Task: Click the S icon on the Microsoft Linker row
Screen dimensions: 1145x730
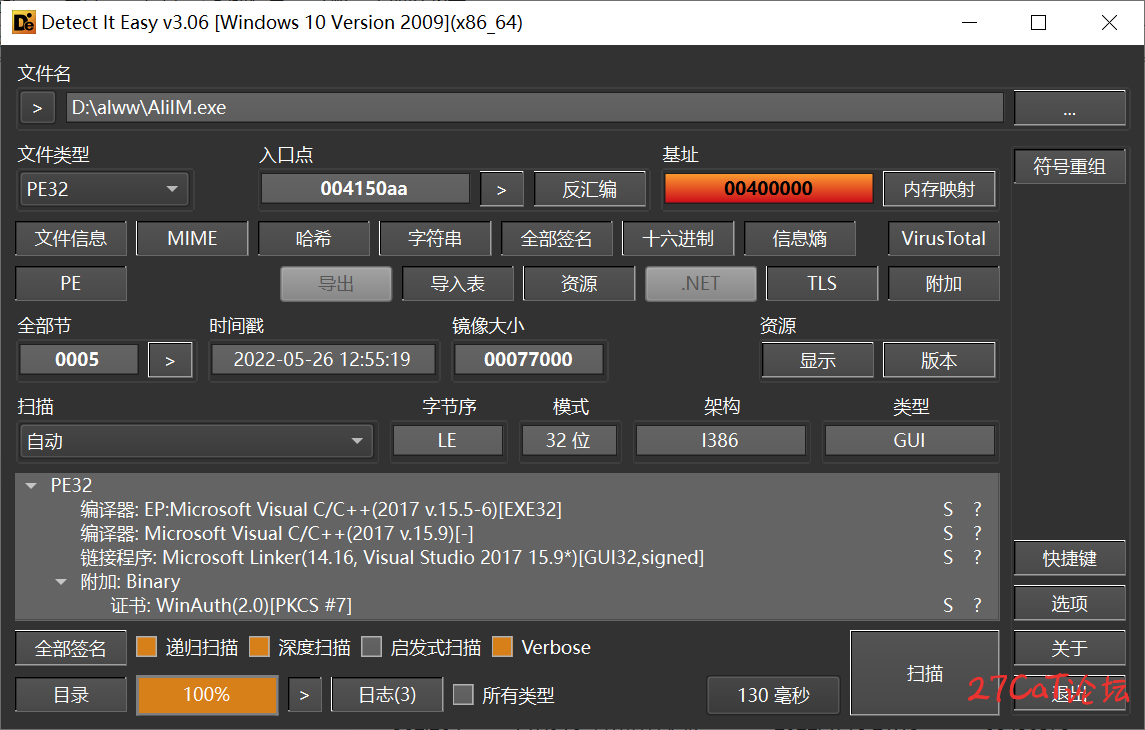Action: [948, 557]
